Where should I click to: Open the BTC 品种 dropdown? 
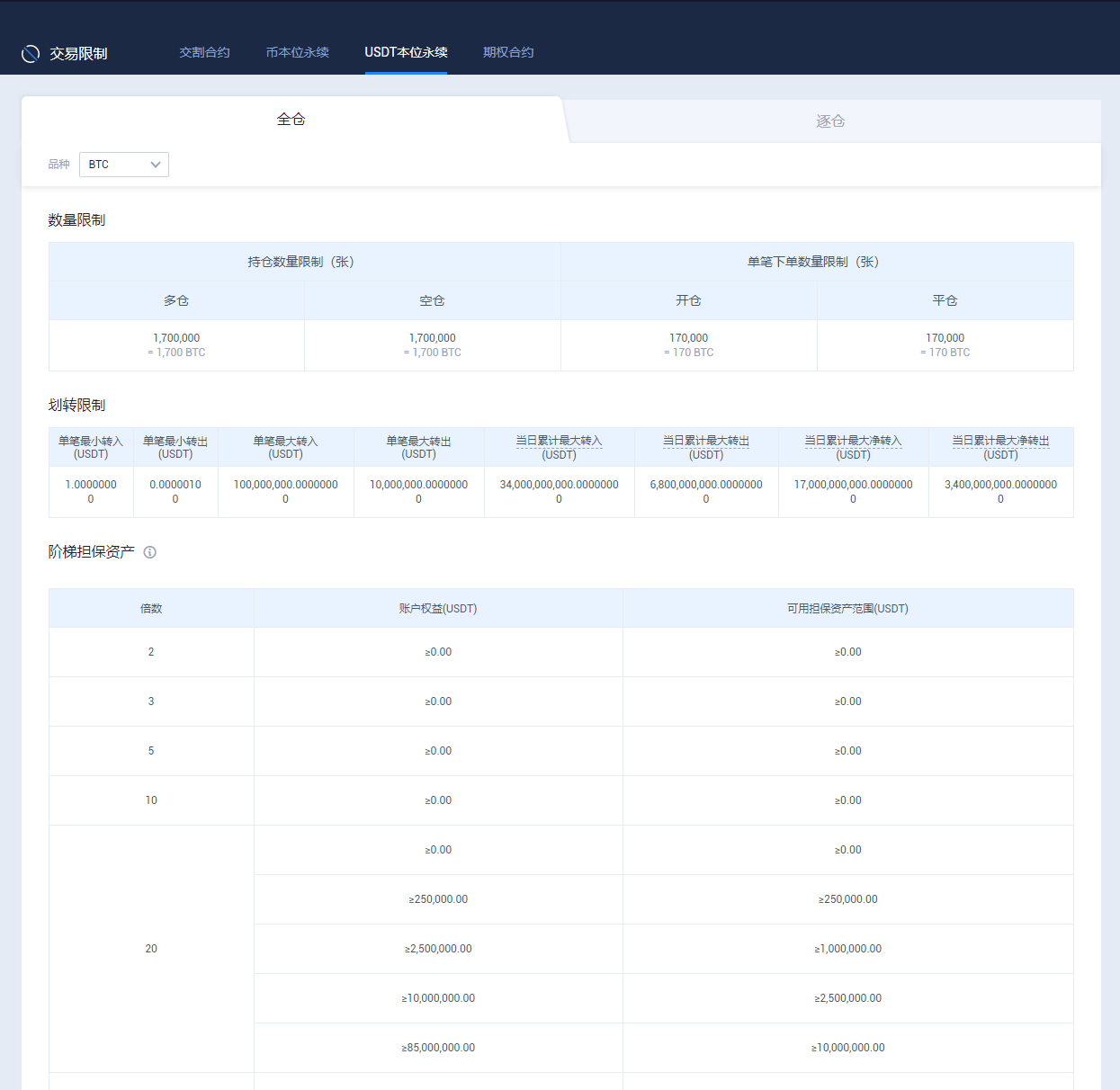coord(124,165)
